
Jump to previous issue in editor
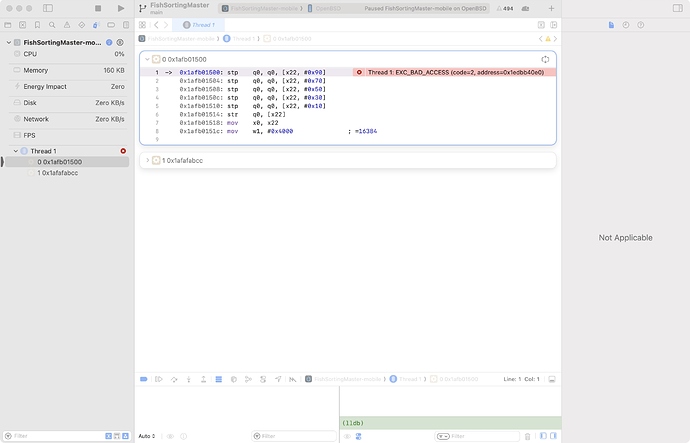541,39
